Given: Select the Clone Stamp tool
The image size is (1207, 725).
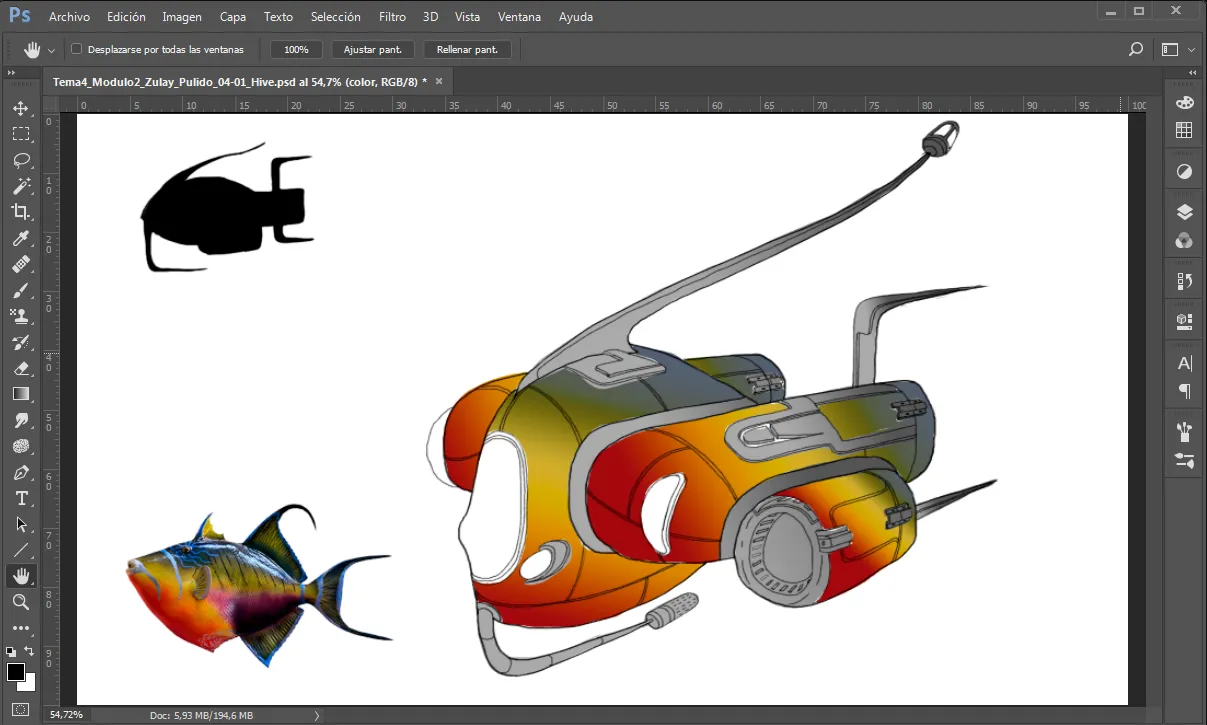Looking at the screenshot, I should (21, 316).
